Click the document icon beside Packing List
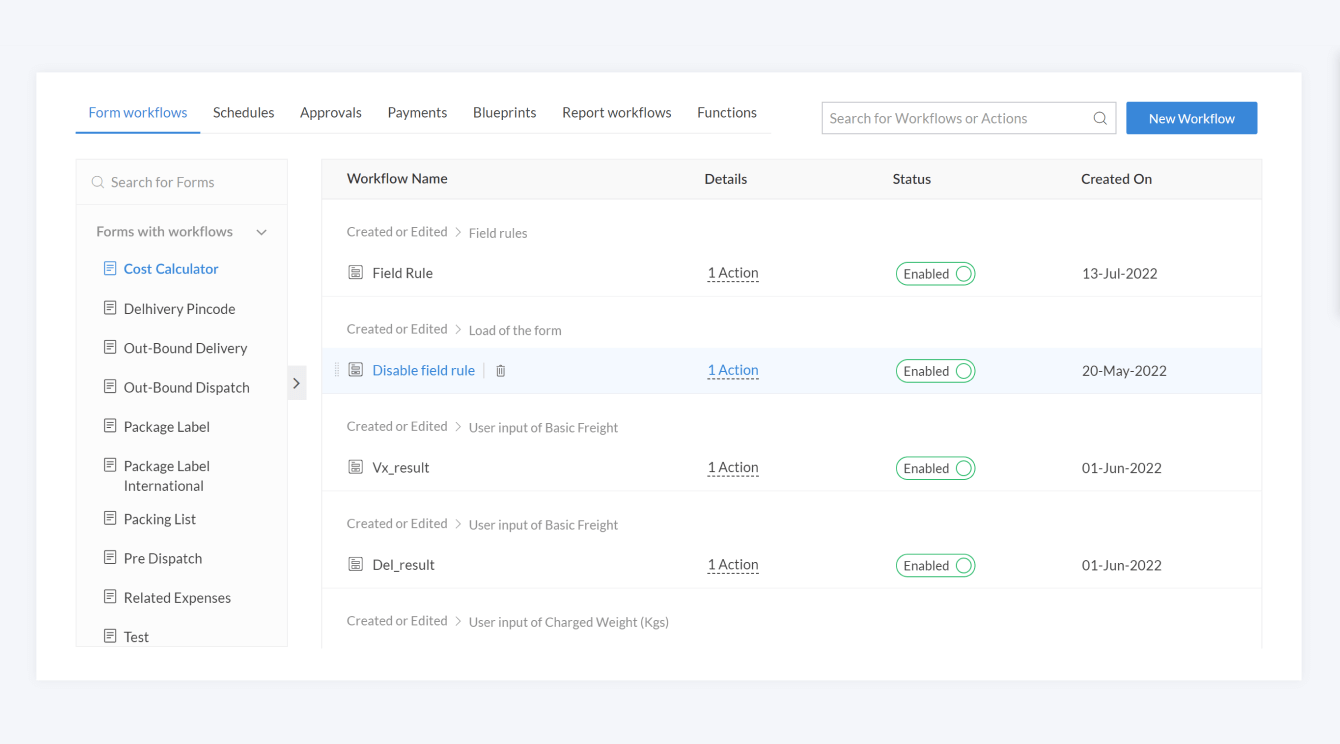The width and height of the screenshot is (1340, 744). pyautogui.click(x=110, y=518)
